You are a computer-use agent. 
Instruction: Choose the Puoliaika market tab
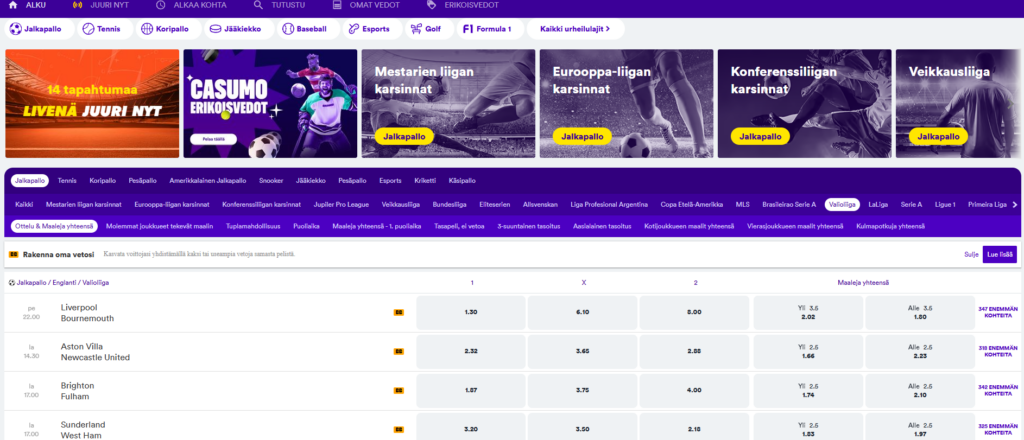pyautogui.click(x=306, y=227)
